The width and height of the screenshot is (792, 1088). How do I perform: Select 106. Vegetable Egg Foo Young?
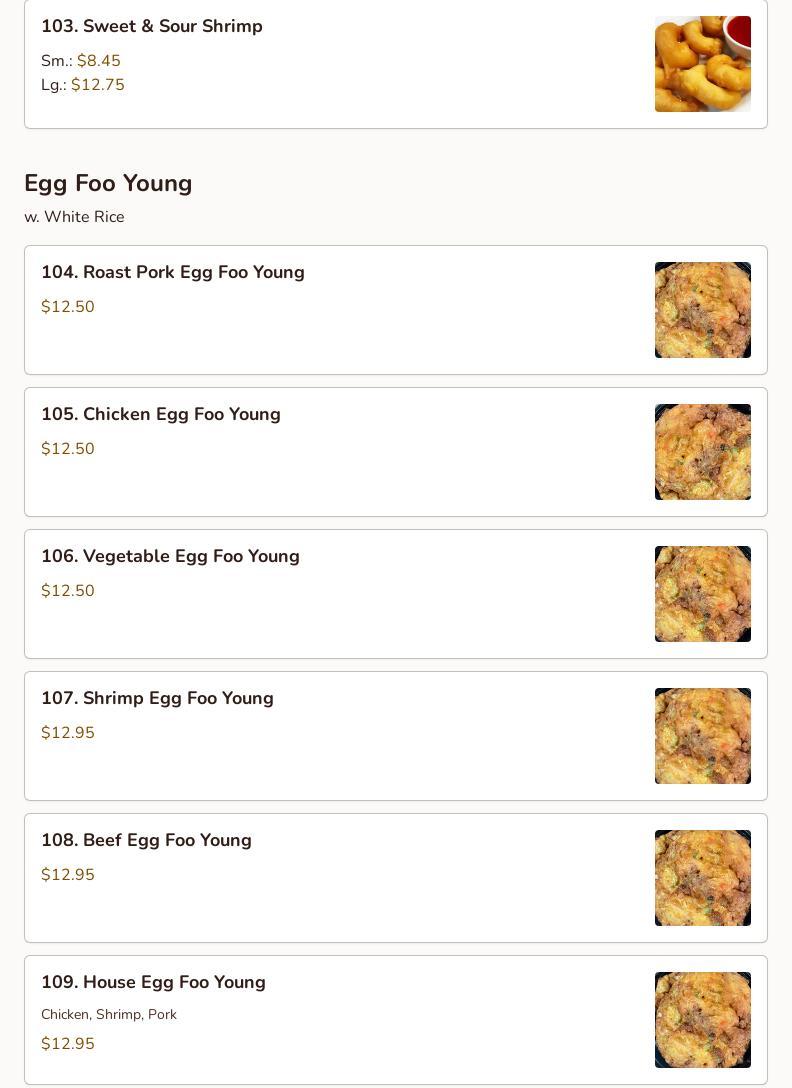click(170, 556)
